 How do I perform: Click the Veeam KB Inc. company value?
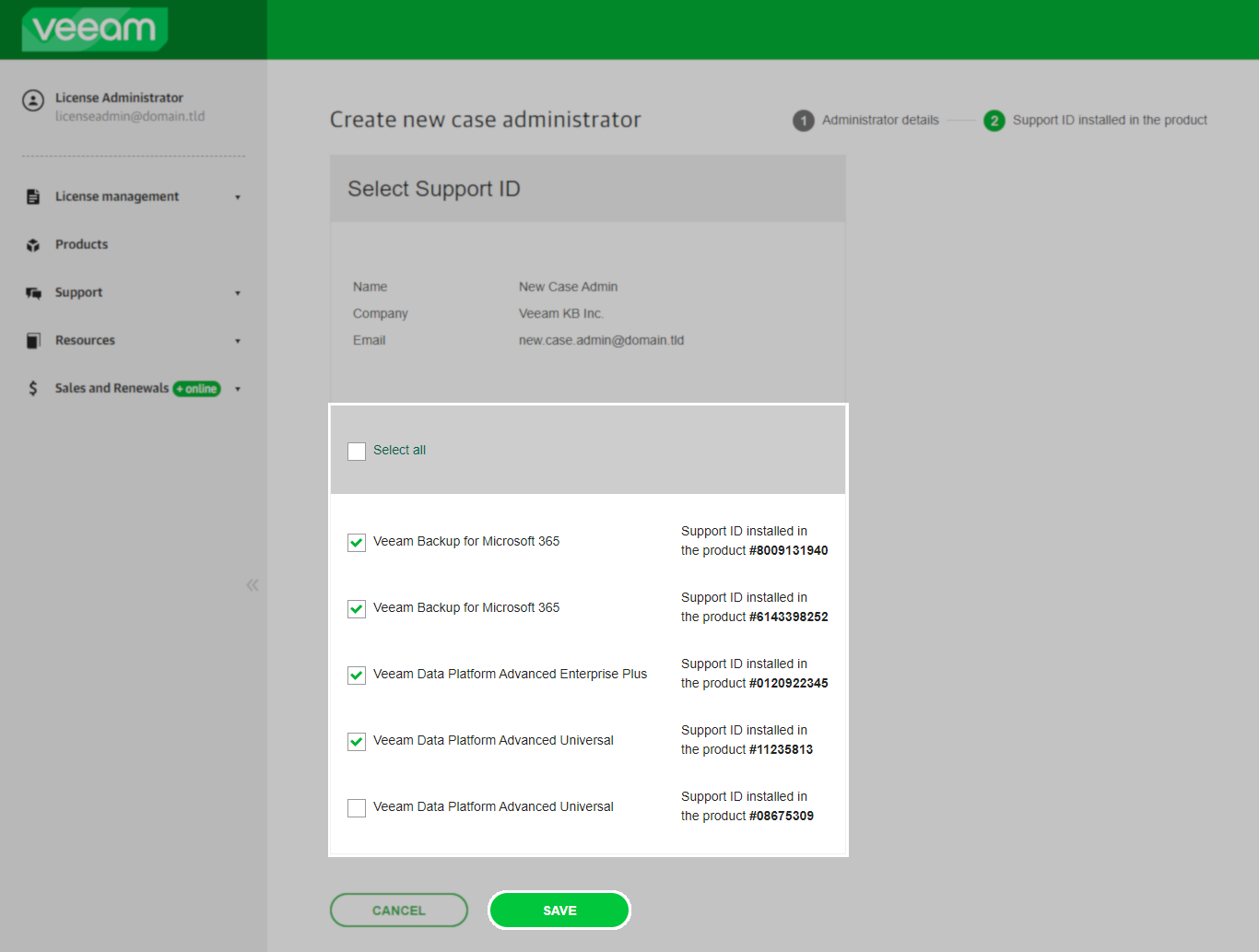point(560,313)
